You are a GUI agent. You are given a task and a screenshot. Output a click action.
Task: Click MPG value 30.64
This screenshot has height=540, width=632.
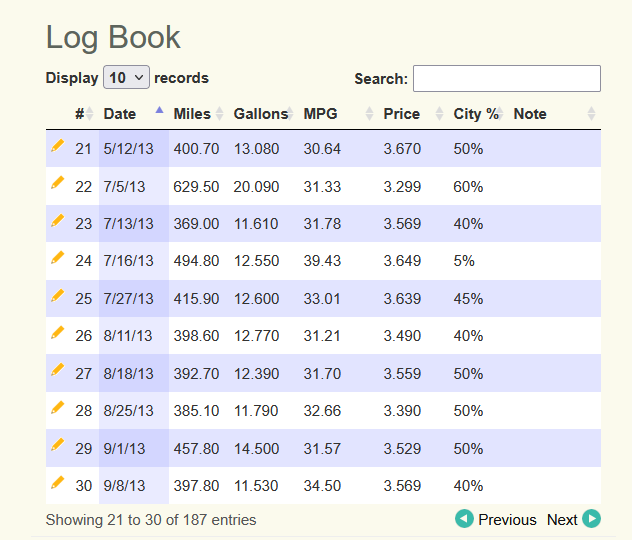(322, 149)
